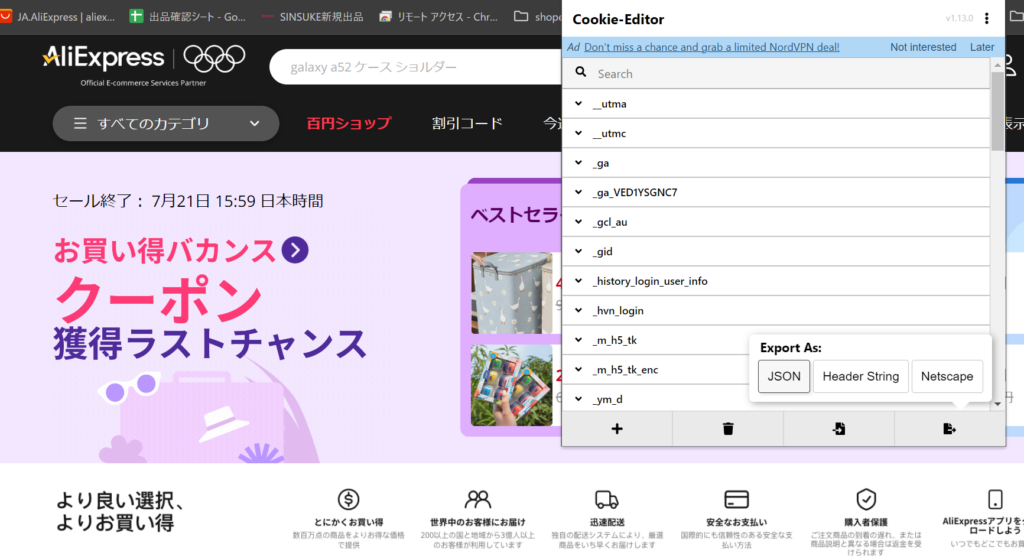Click the import cookies icon
The height and width of the screenshot is (559, 1024).
click(x=838, y=429)
